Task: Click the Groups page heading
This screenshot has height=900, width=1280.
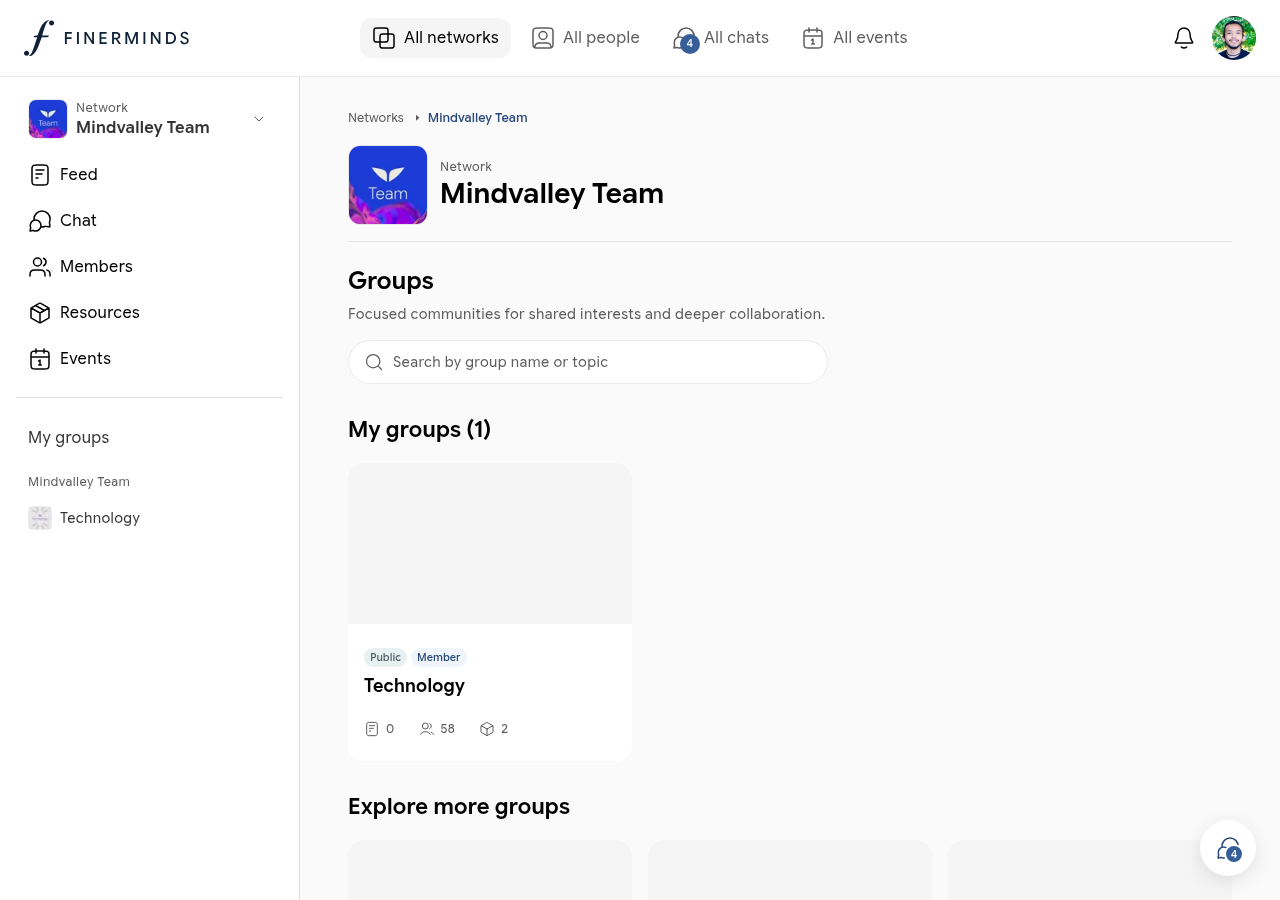Action: [x=391, y=280]
